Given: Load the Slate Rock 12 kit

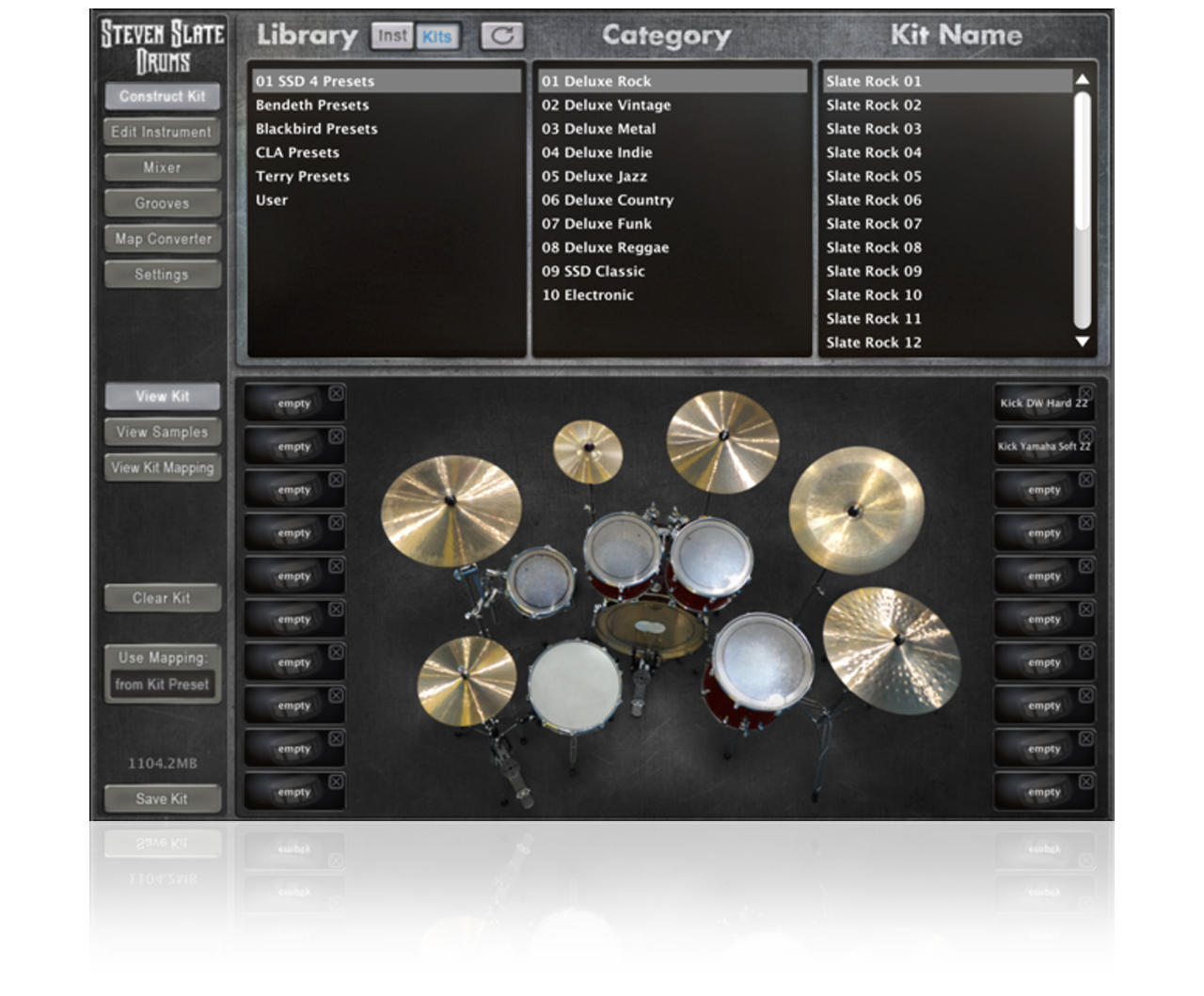Looking at the screenshot, I should click(946, 342).
